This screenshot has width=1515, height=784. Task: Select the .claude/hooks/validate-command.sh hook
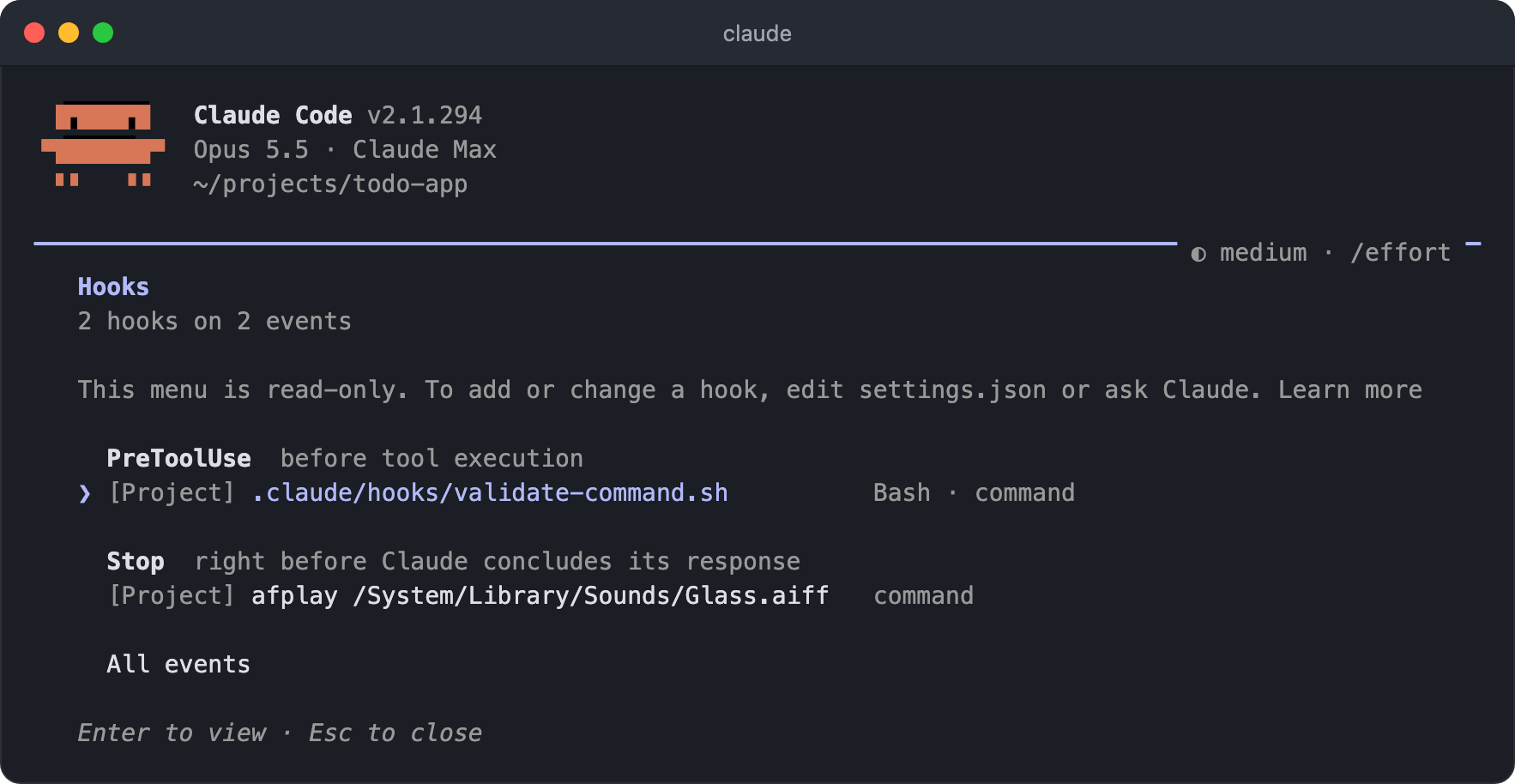click(489, 492)
